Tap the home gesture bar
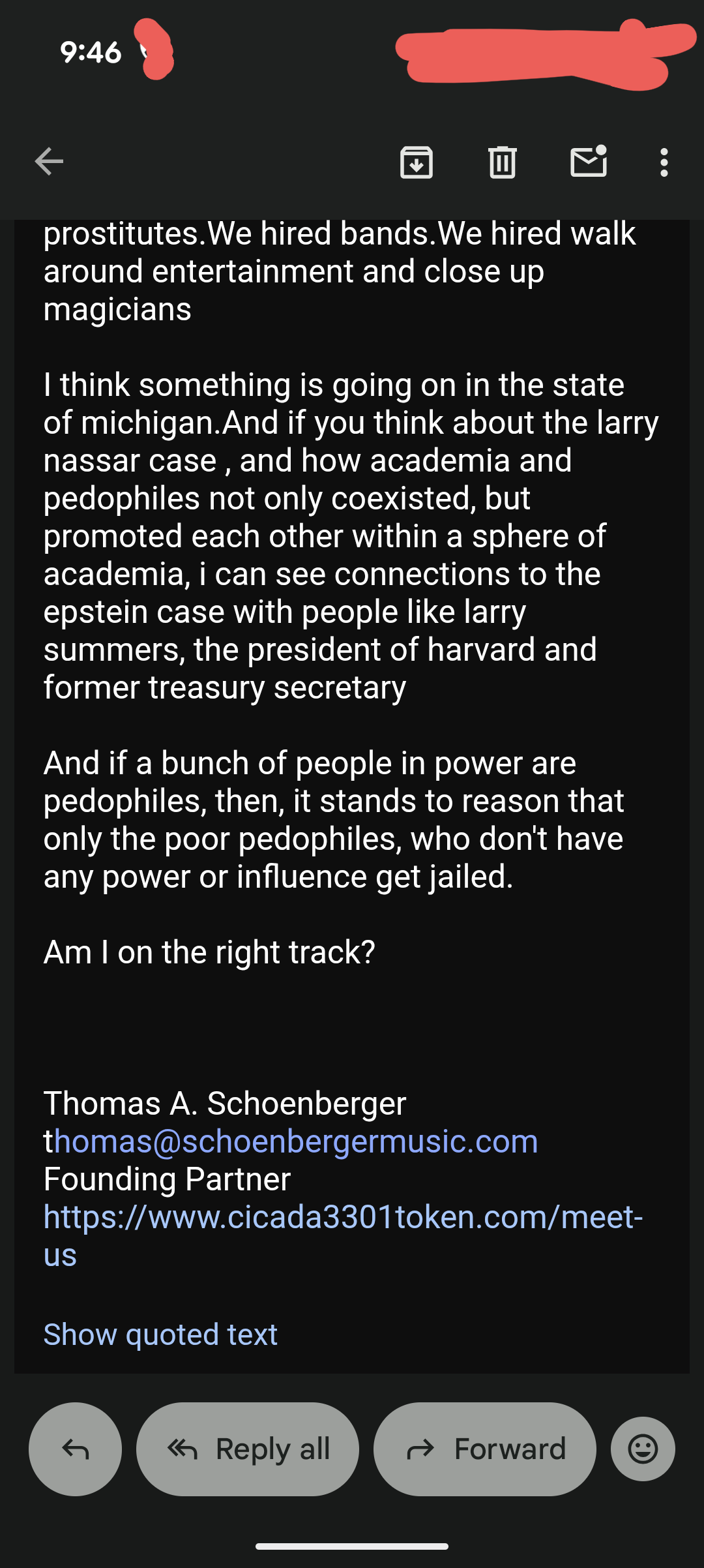 (x=352, y=1546)
